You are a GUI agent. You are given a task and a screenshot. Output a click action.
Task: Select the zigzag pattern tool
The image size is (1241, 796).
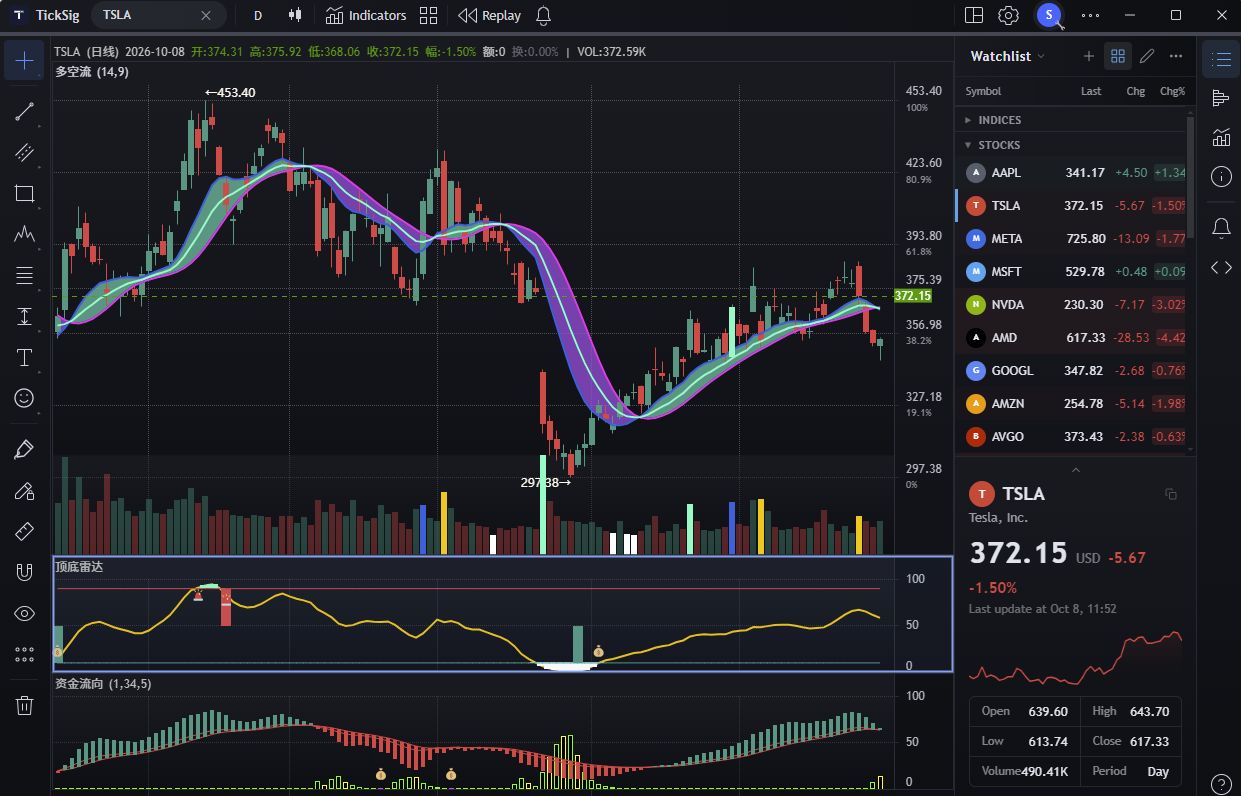[x=24, y=234]
